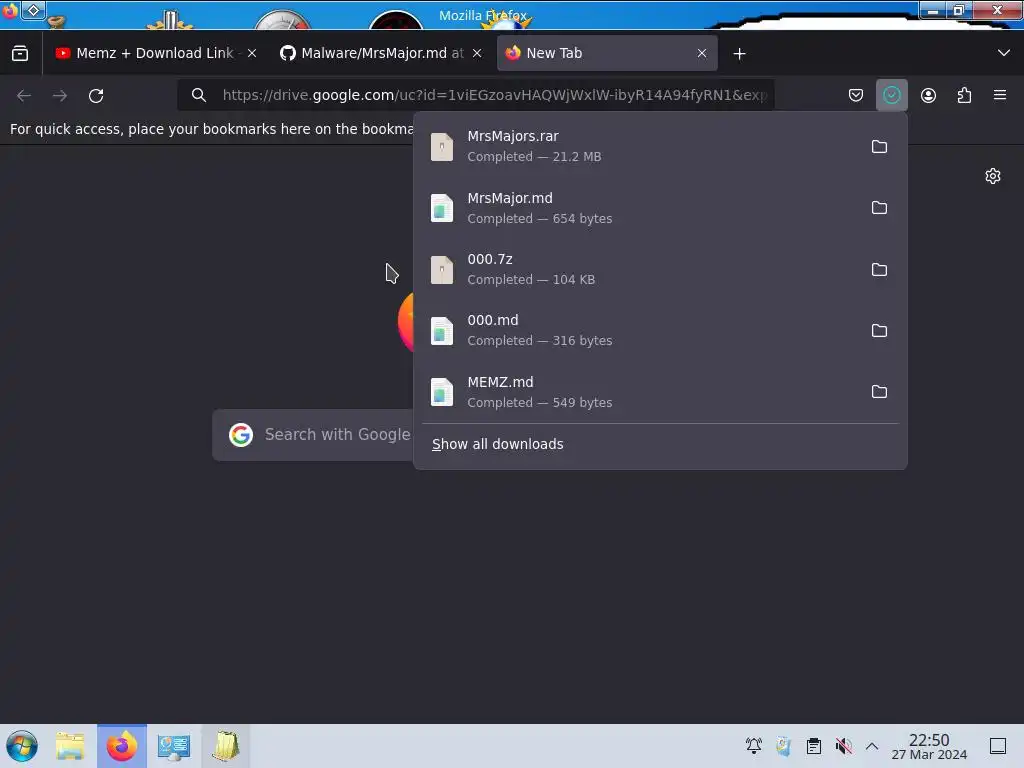Close the Malware/MrsMajor.md tab
Image resolution: width=1024 pixels, height=768 pixels.
pos(477,53)
